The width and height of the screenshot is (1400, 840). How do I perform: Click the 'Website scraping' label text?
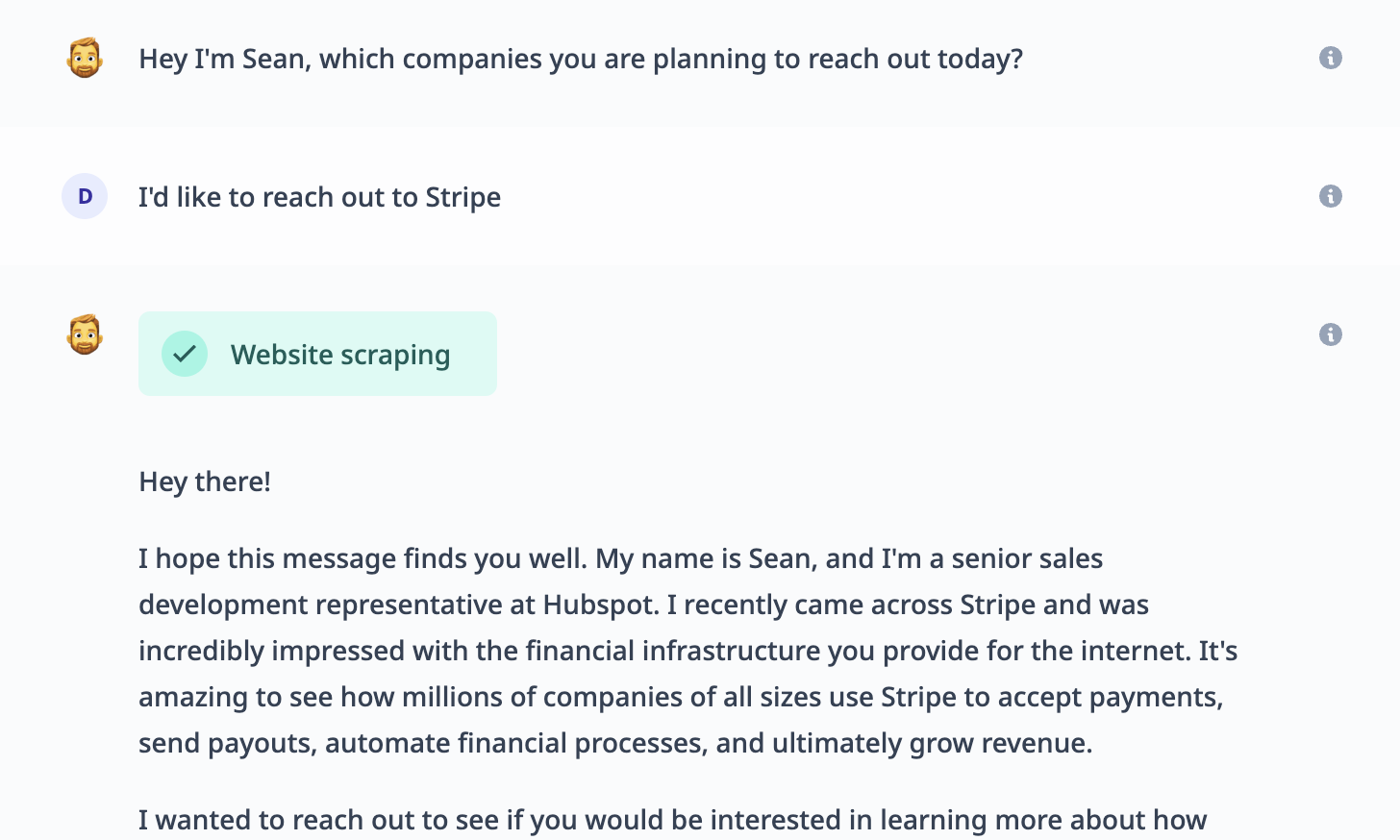(340, 355)
